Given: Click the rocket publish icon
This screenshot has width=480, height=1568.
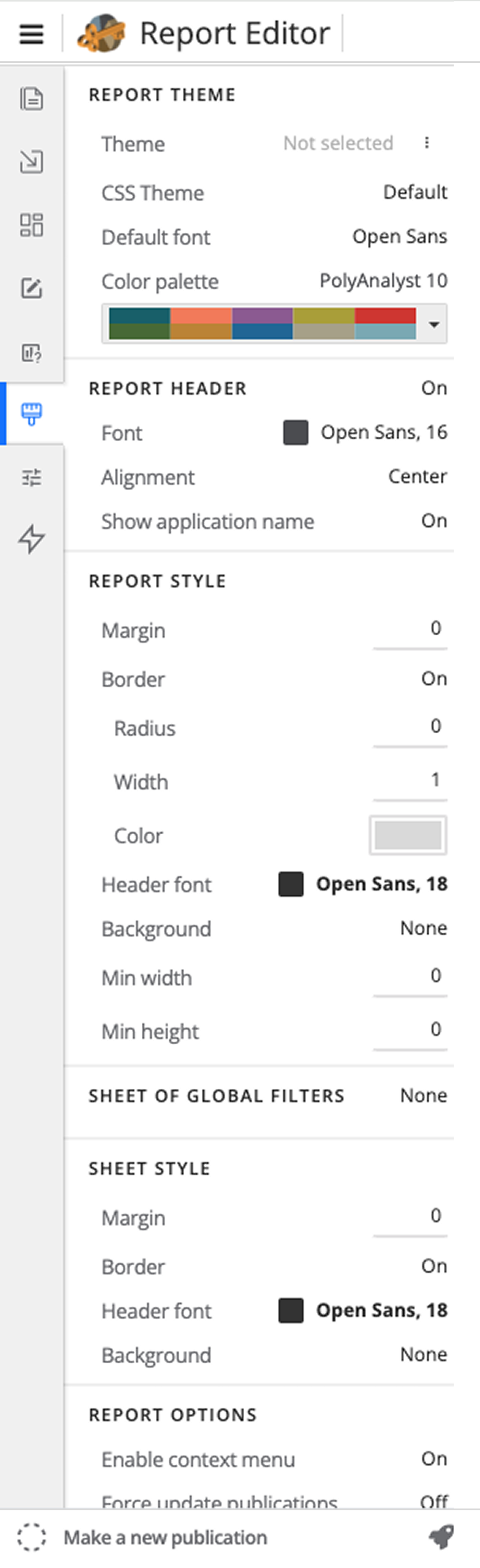Looking at the screenshot, I should tap(441, 1536).
